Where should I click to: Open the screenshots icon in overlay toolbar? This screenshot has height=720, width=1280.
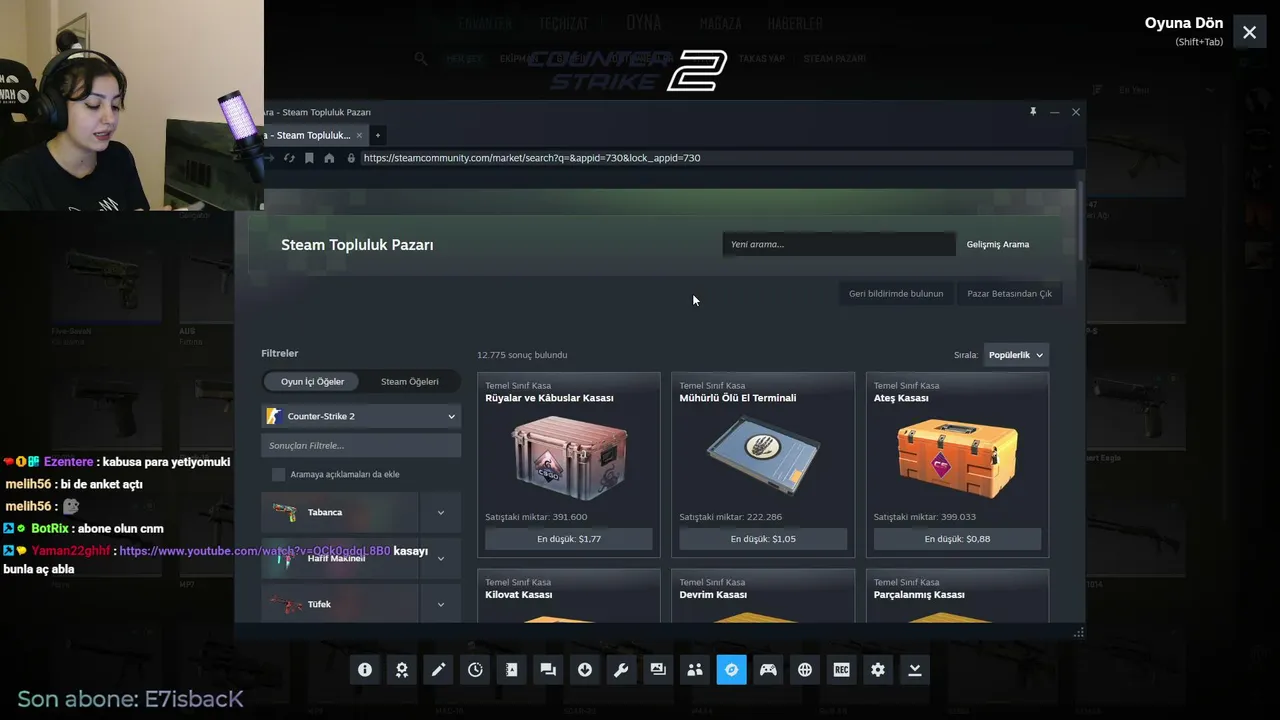click(x=658, y=670)
